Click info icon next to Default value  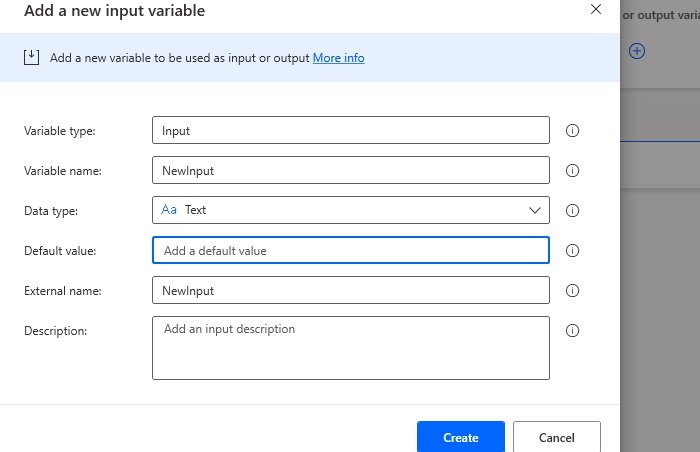pyautogui.click(x=572, y=251)
